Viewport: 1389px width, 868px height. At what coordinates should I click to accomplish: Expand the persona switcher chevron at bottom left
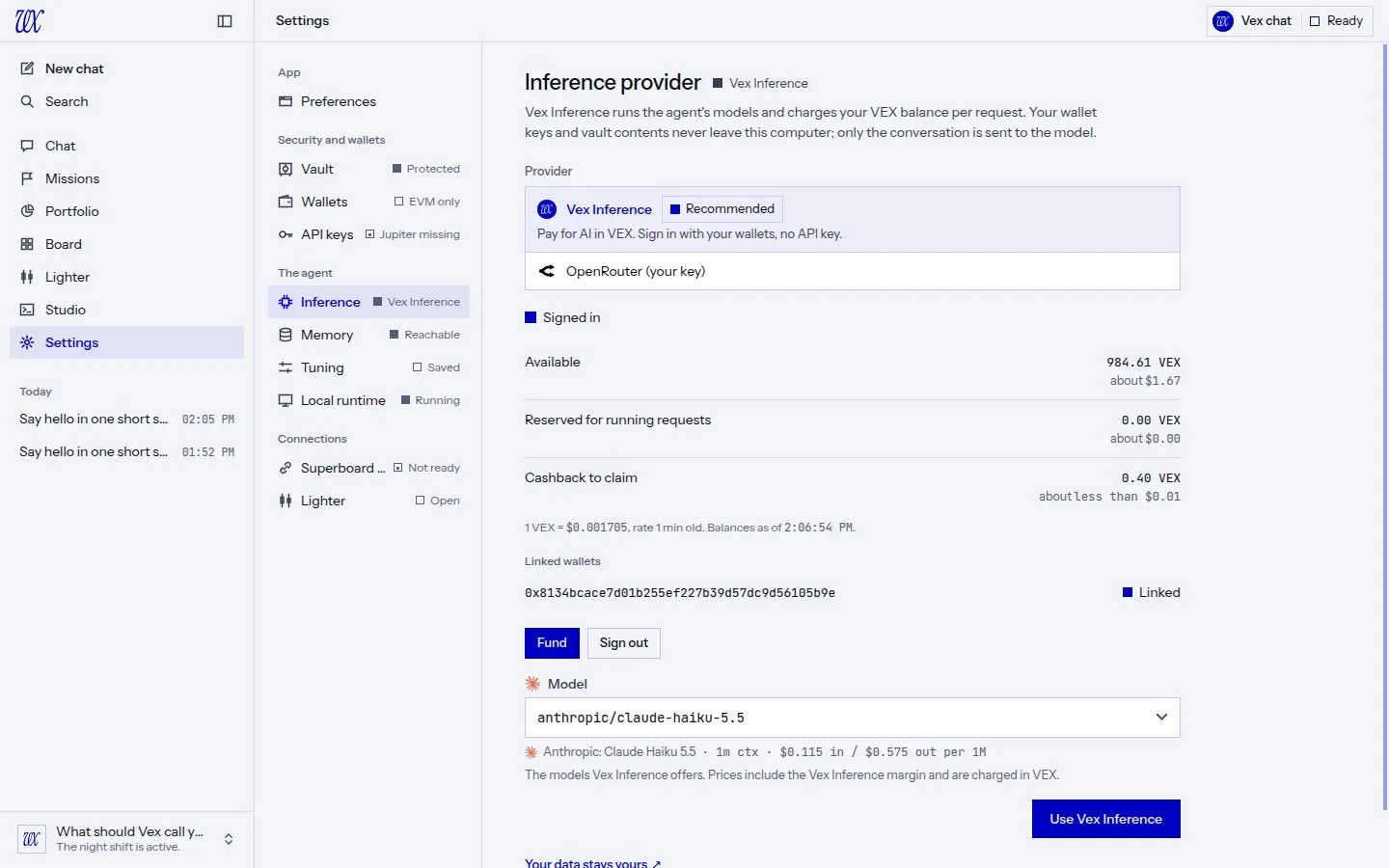(x=229, y=839)
